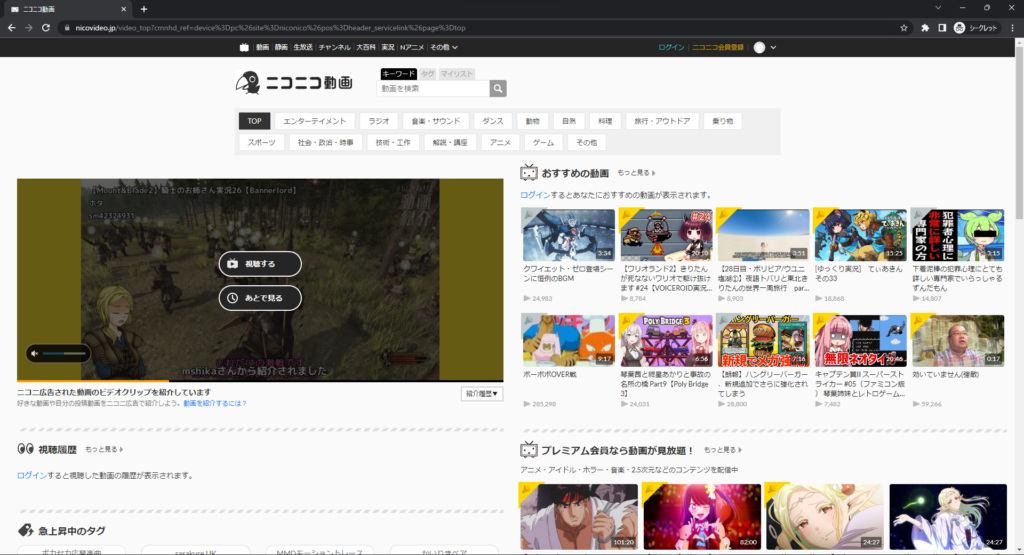
Task: Open Nアニメ in the top menu
Action: coord(412,47)
